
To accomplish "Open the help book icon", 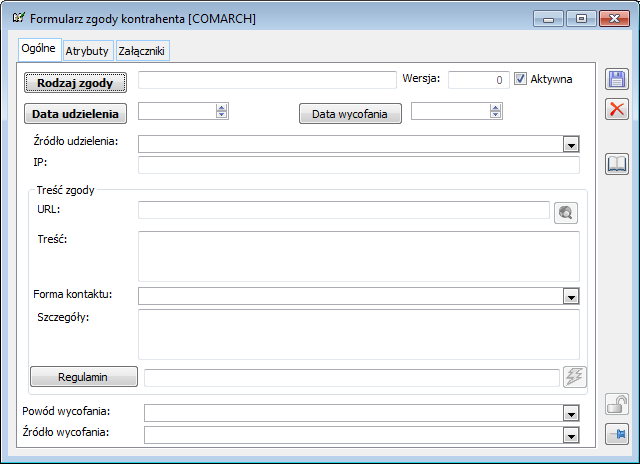I will point(616,164).
